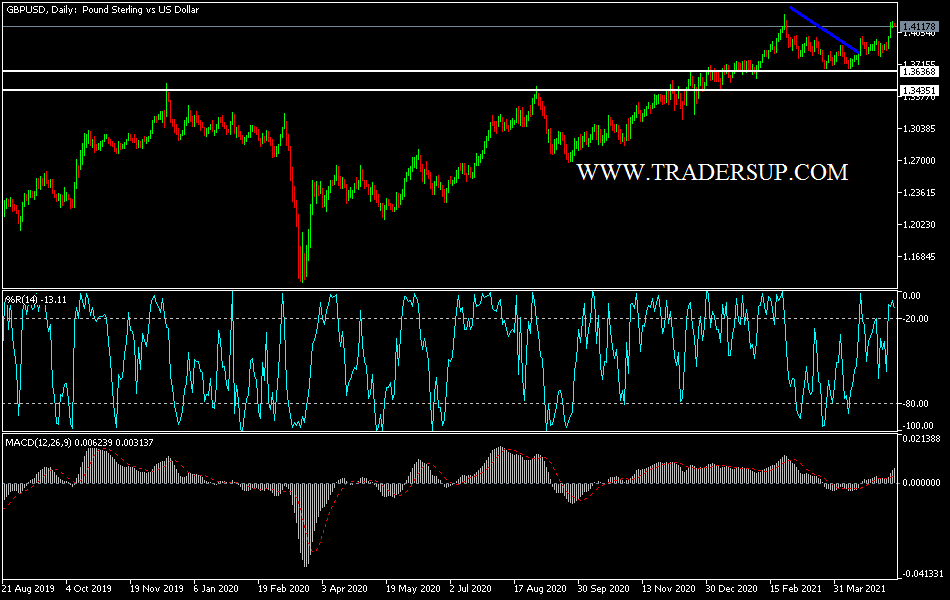Select the current price tag 1.41178

click(x=919, y=24)
